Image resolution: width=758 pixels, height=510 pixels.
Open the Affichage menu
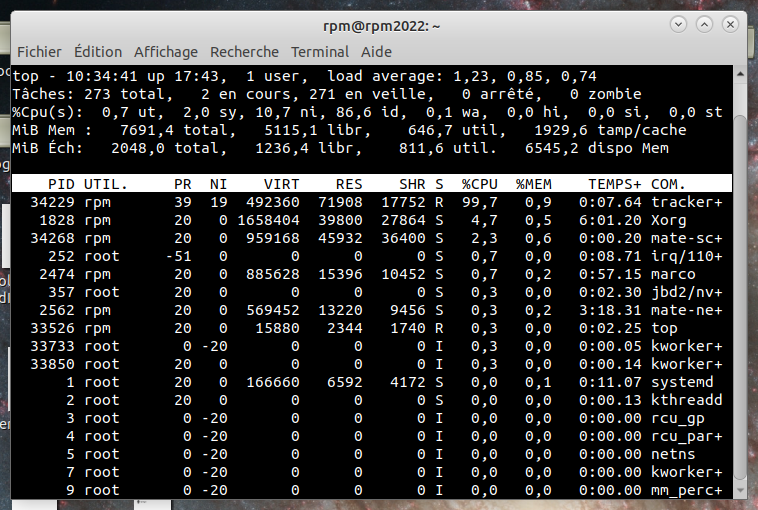click(x=166, y=52)
